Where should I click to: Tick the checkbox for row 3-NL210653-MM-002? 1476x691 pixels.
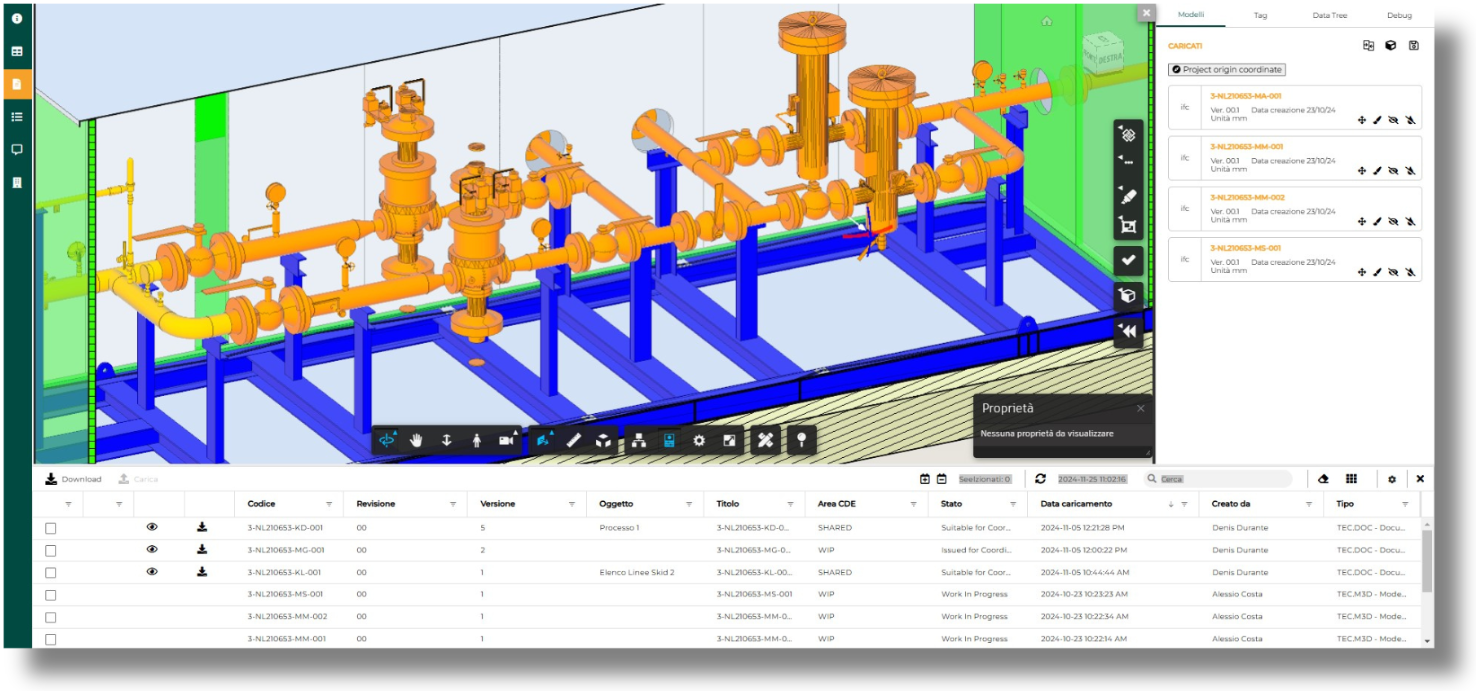(51, 617)
